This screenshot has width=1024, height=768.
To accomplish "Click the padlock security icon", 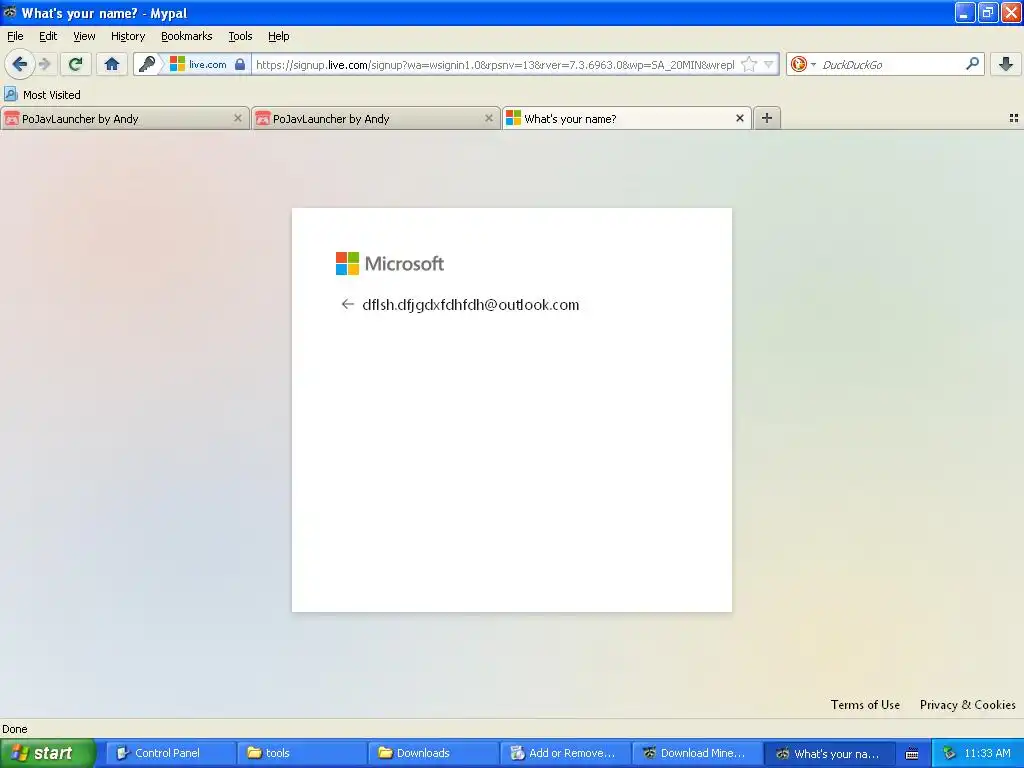I will (x=240, y=64).
